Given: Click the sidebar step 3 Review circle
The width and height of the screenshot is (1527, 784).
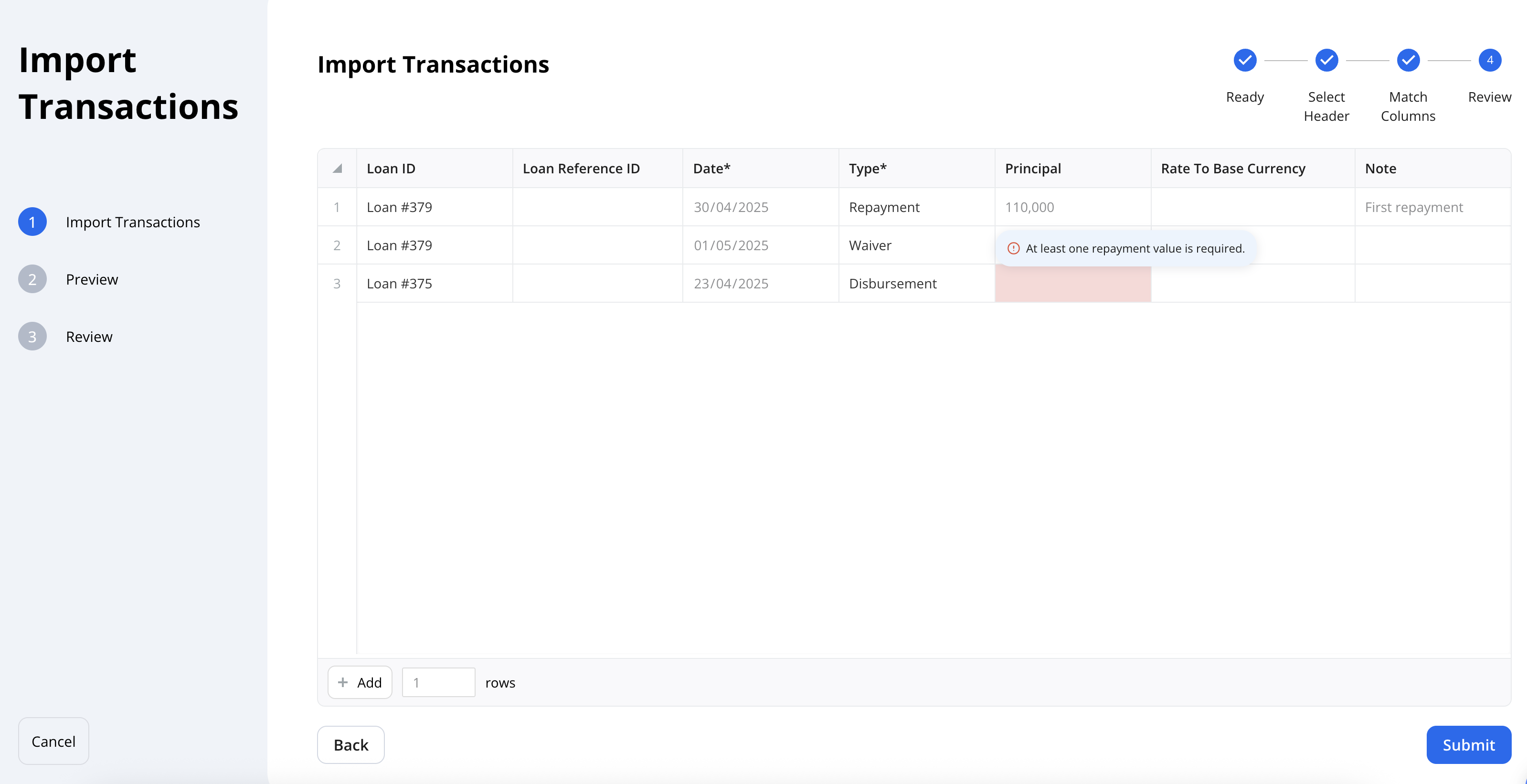Looking at the screenshot, I should pos(32,337).
